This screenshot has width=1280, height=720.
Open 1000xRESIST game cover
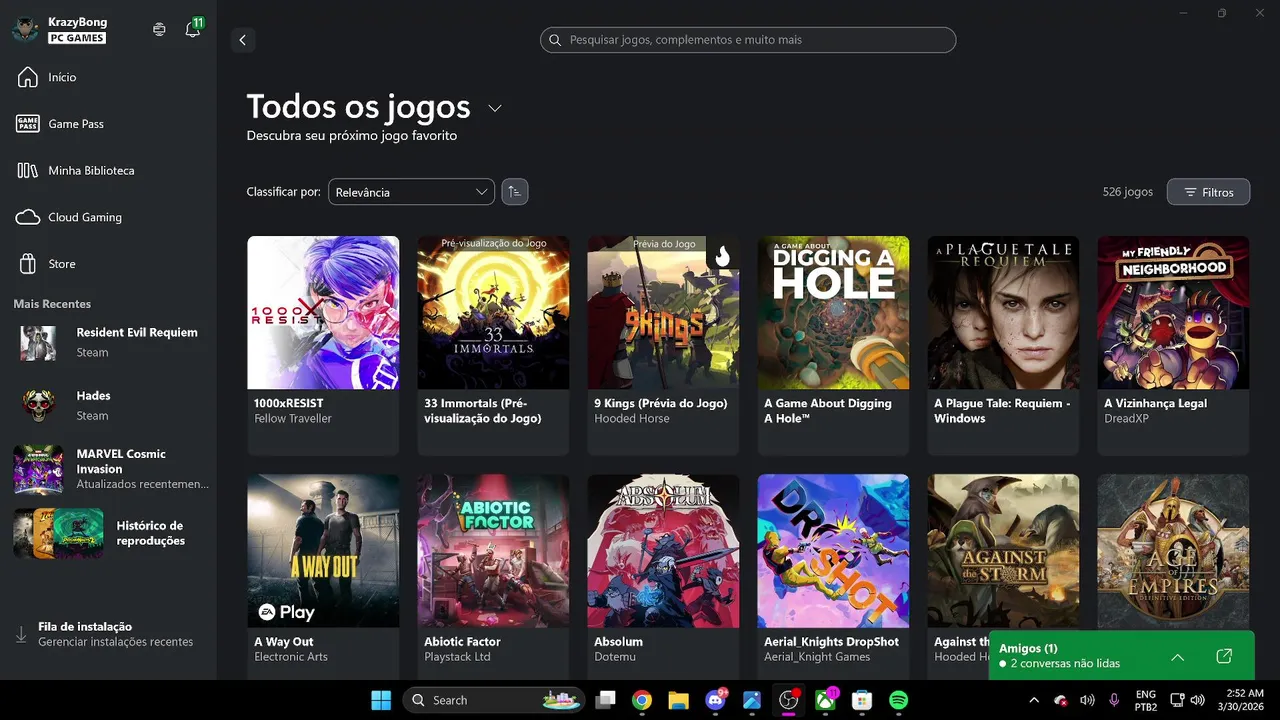[323, 312]
